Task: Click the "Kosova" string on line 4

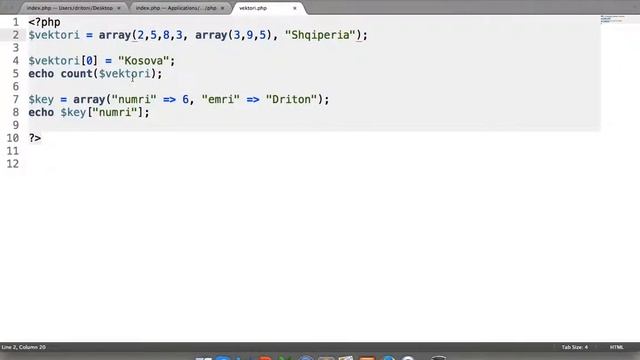Action: pyautogui.click(x=143, y=61)
